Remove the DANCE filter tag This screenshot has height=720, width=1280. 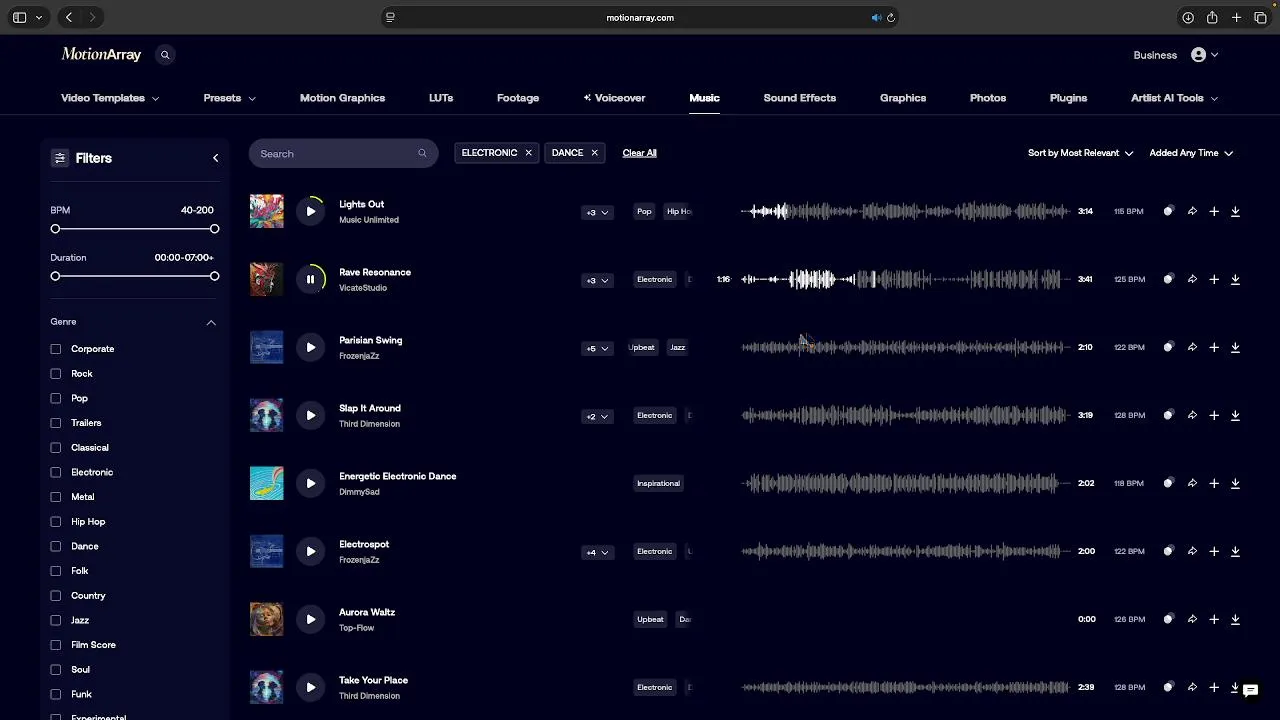click(594, 153)
